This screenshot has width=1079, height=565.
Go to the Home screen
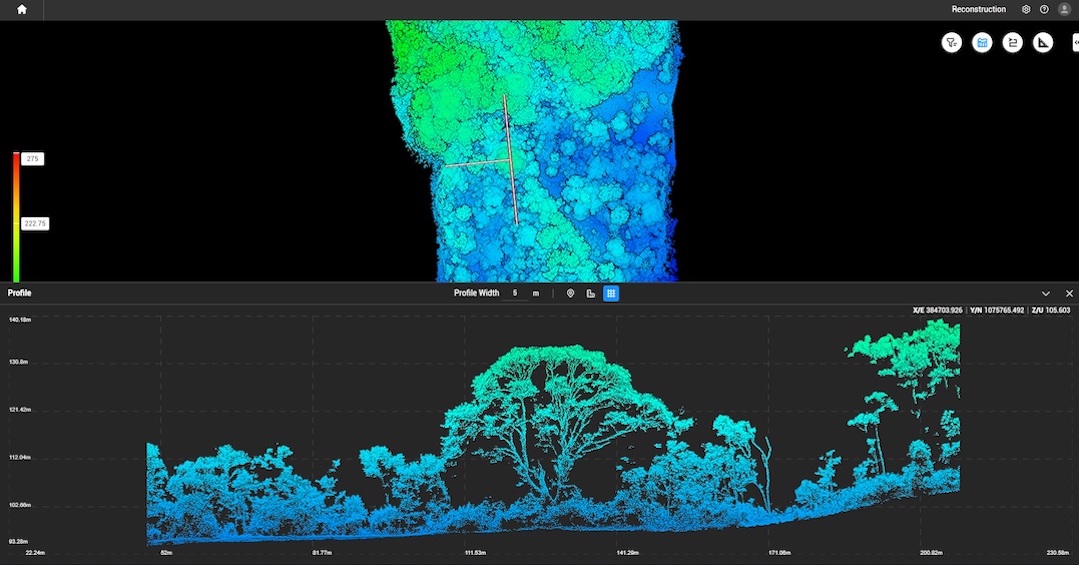coord(22,9)
